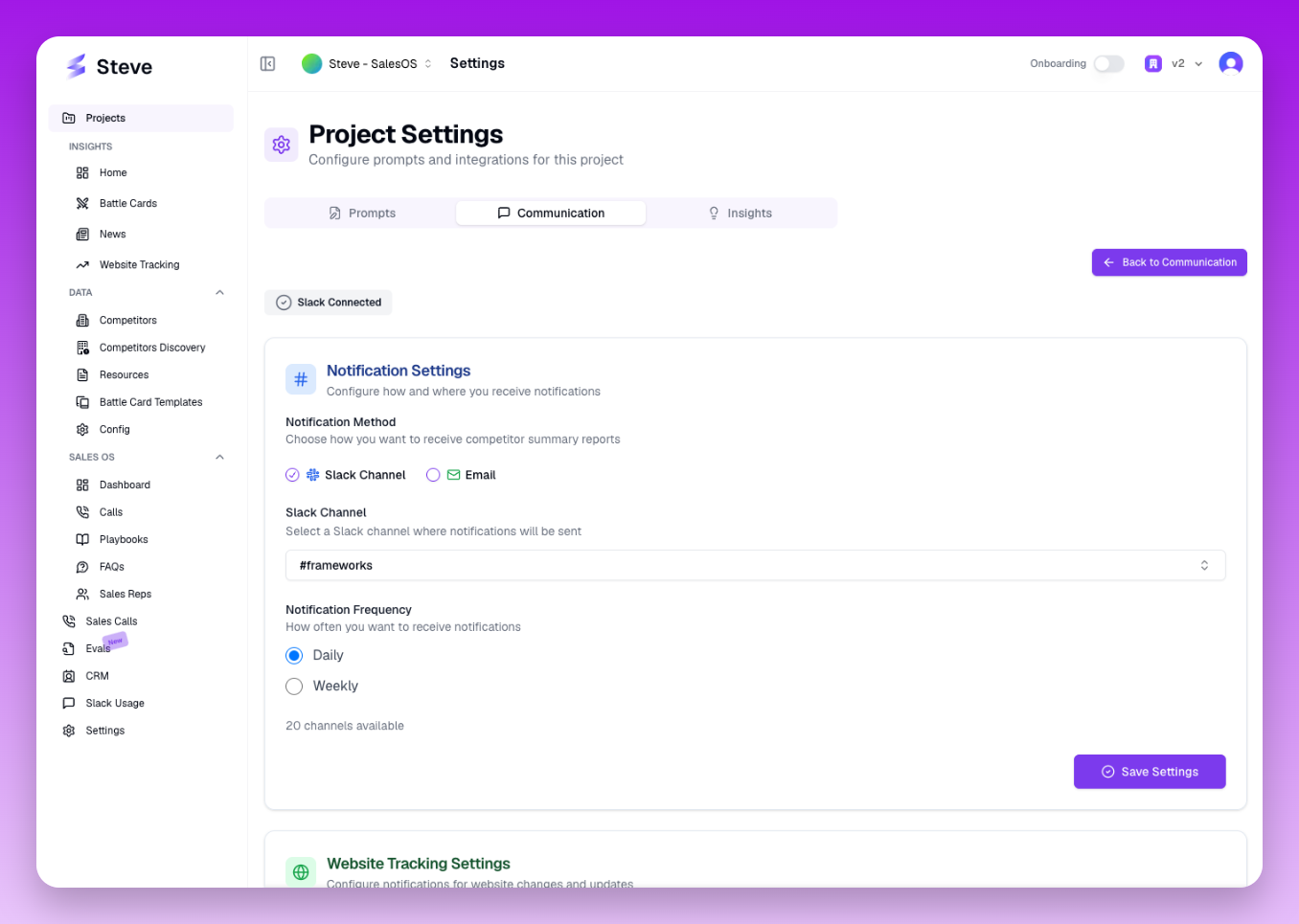Open Playbooks in Sales OS
The image size is (1299, 924).
(x=124, y=540)
